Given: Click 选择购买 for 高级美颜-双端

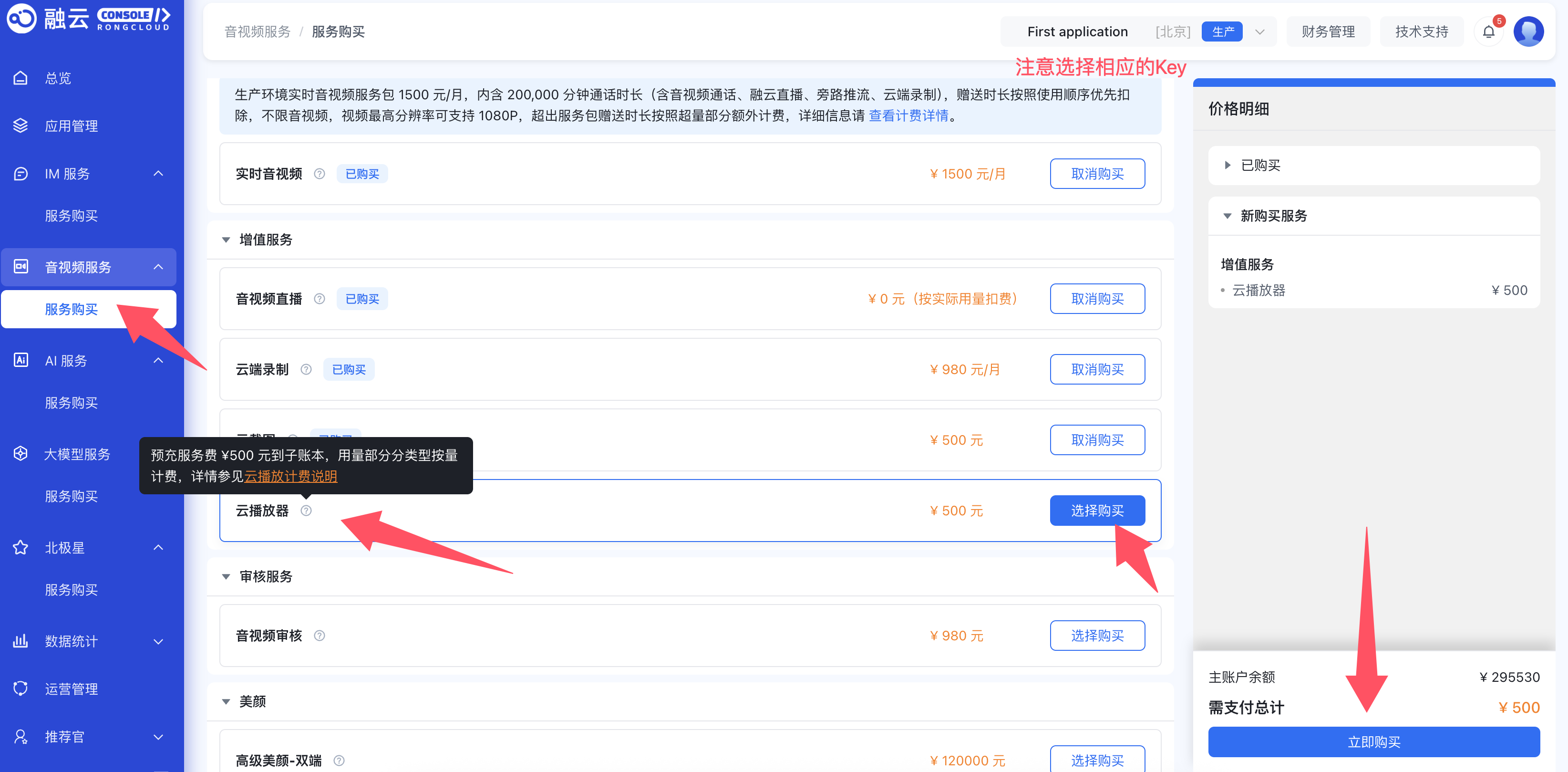Looking at the screenshot, I should point(1097,759).
